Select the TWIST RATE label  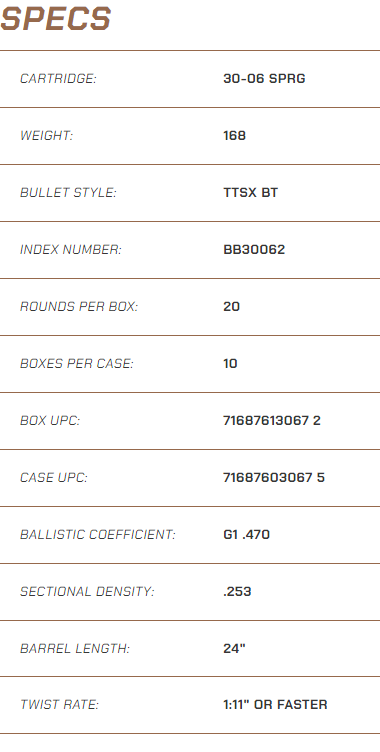[x=59, y=705]
